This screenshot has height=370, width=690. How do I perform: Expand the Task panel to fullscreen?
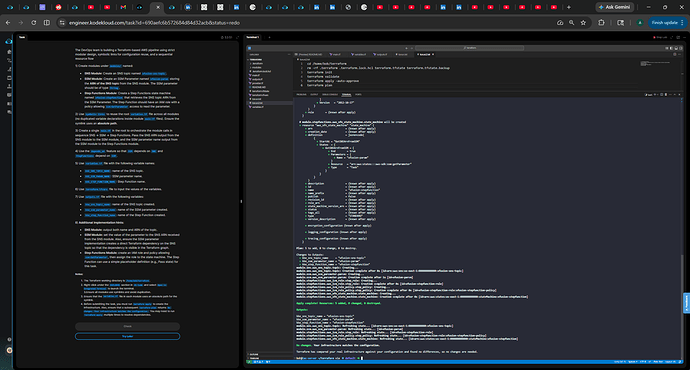click(237, 37)
